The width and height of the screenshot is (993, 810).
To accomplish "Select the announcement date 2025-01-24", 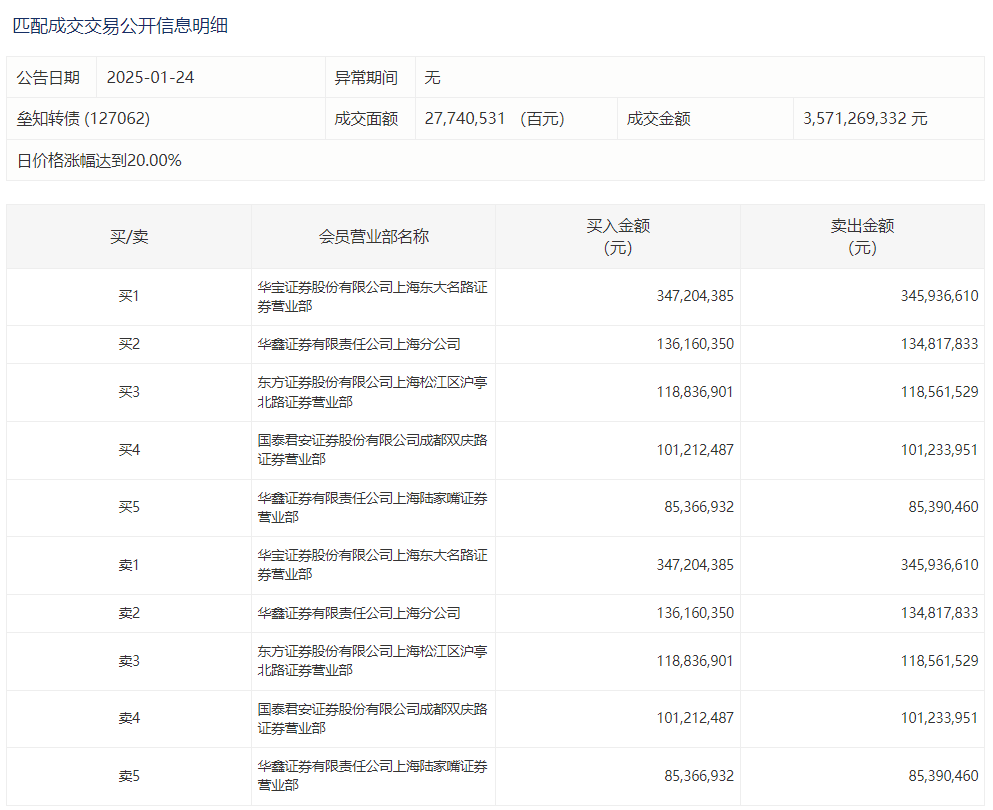I will click(x=150, y=78).
